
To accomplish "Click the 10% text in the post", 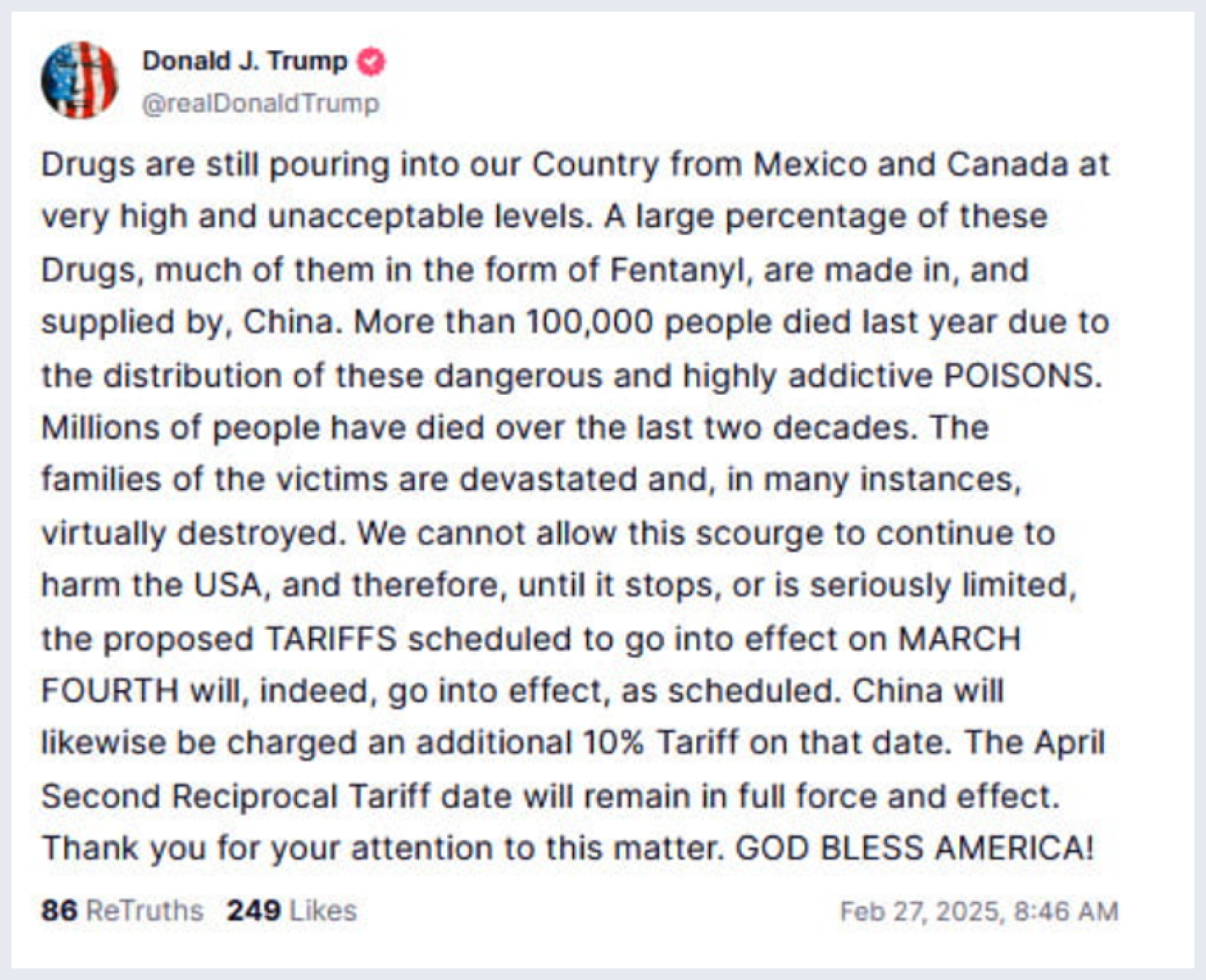I will click(613, 743).
